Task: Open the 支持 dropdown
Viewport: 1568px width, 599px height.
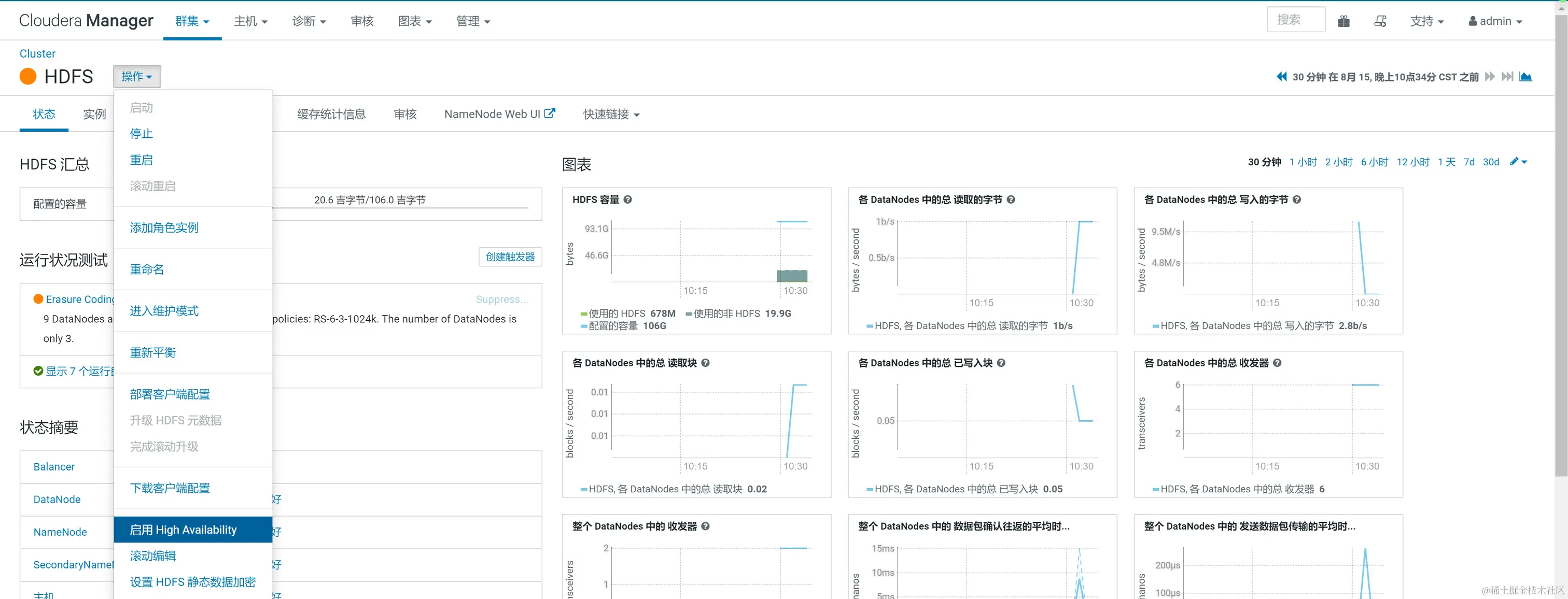Action: 1426,21
